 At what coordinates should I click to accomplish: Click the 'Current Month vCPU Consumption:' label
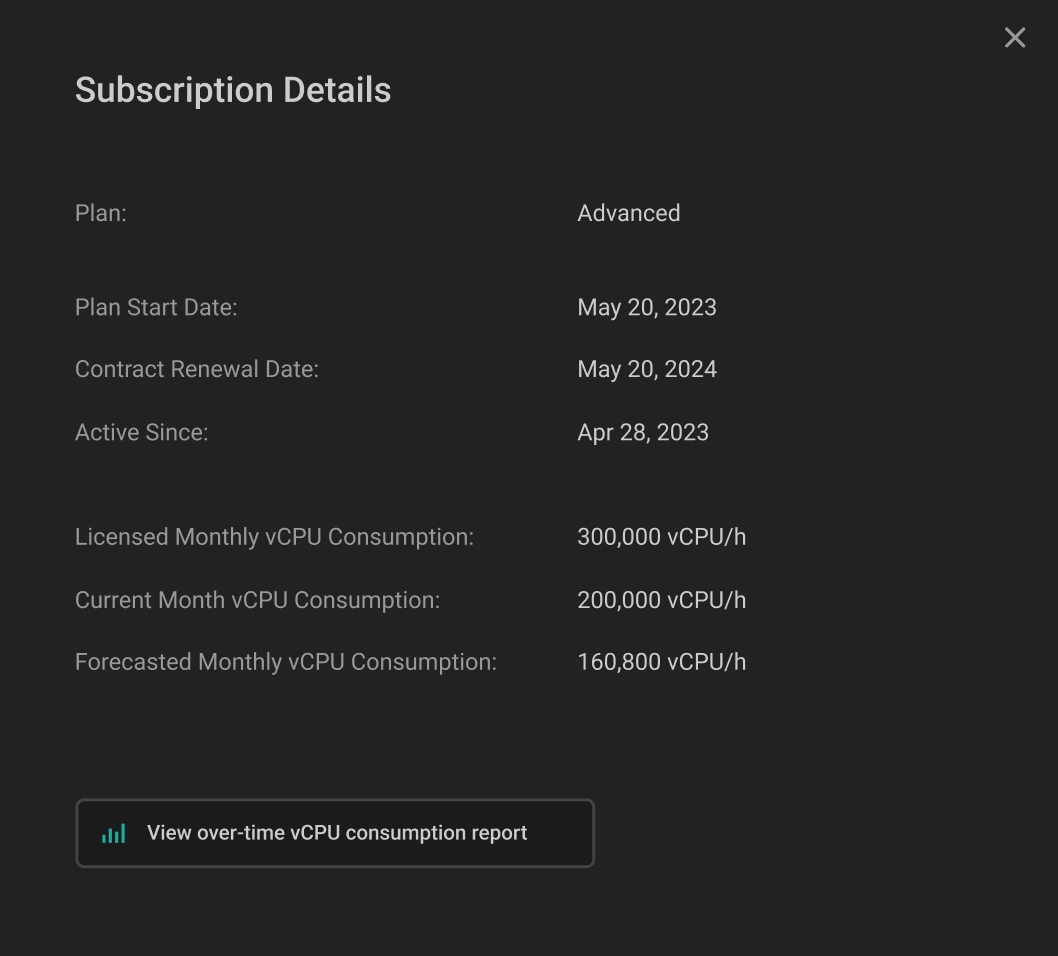tap(257, 600)
